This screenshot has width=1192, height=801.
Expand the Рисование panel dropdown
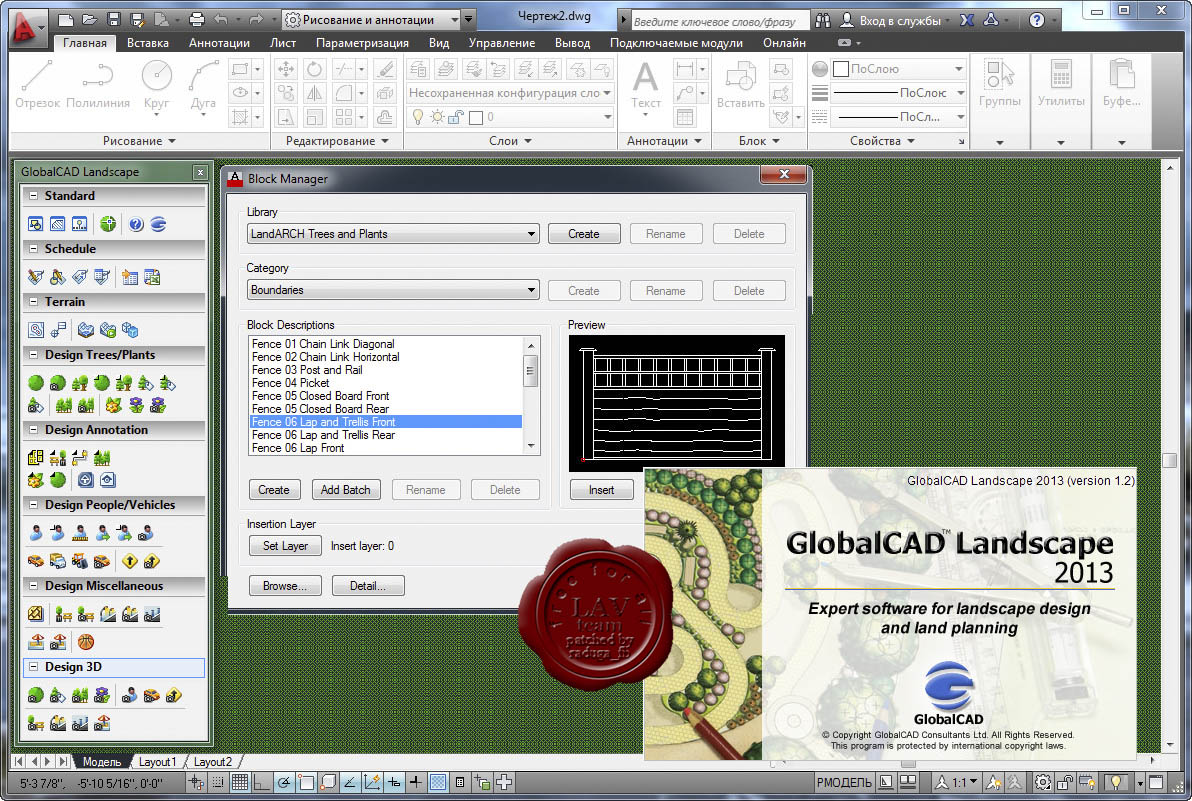point(139,141)
